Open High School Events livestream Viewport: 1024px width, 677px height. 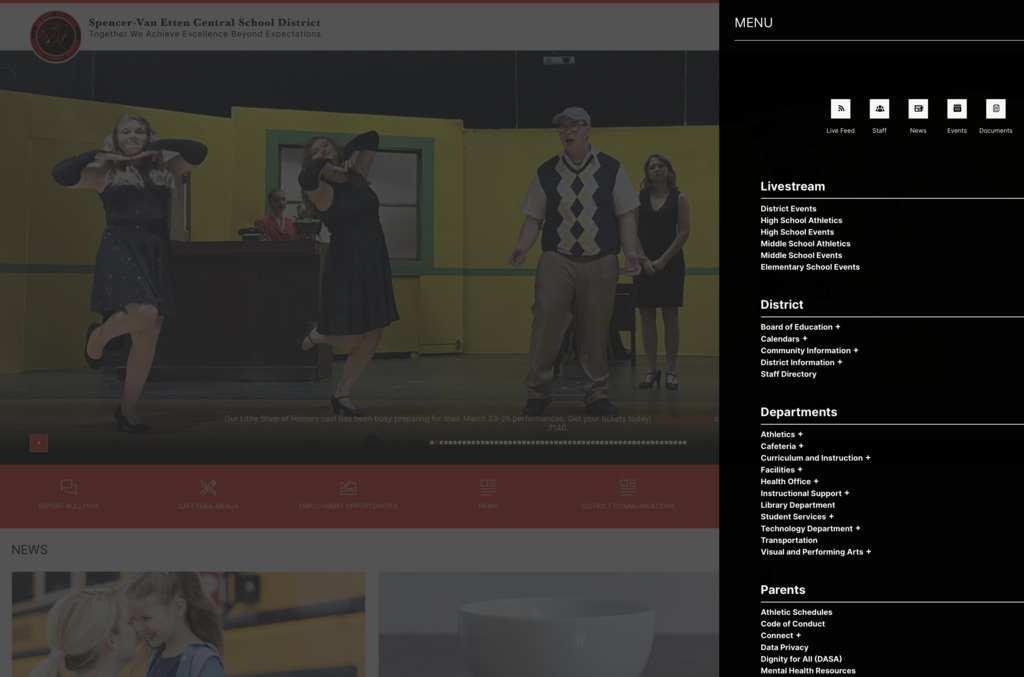tap(797, 232)
